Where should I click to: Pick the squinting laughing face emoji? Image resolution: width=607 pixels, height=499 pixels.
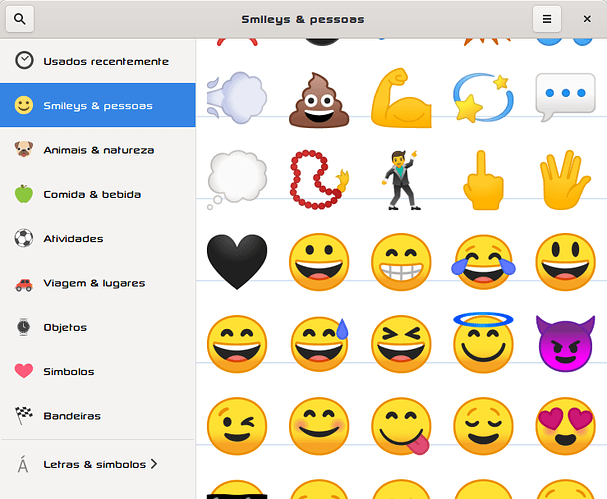401,344
